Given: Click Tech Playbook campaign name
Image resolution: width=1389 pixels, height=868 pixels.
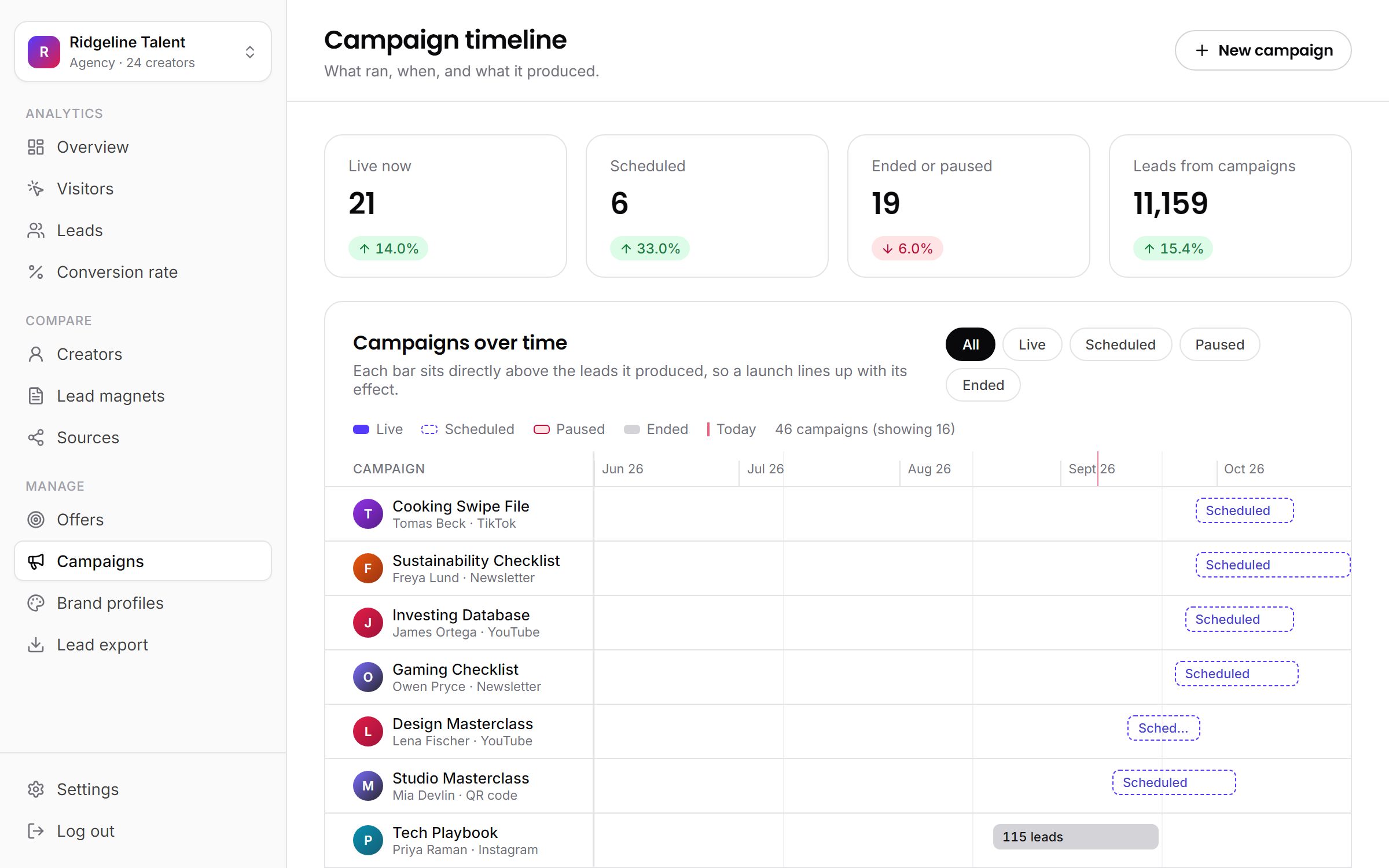Looking at the screenshot, I should click(x=445, y=833).
